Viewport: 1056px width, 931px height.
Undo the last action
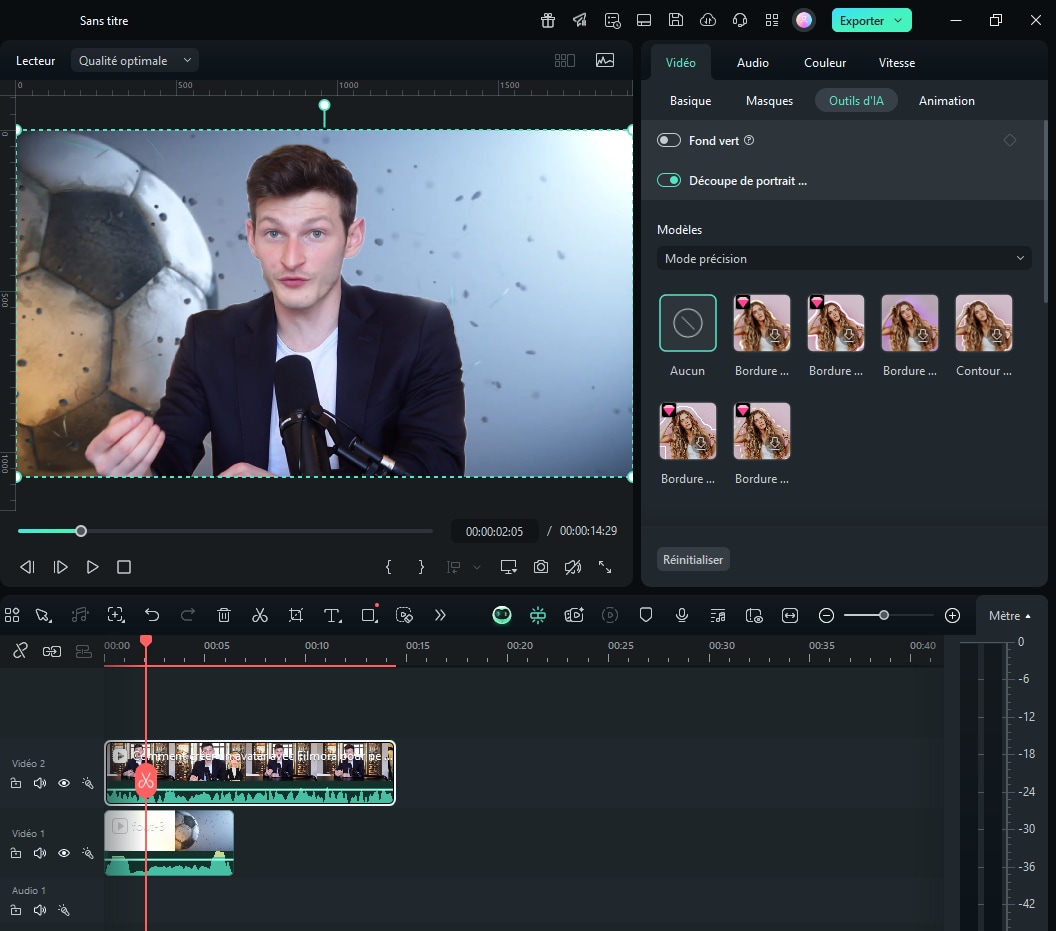pyautogui.click(x=152, y=615)
